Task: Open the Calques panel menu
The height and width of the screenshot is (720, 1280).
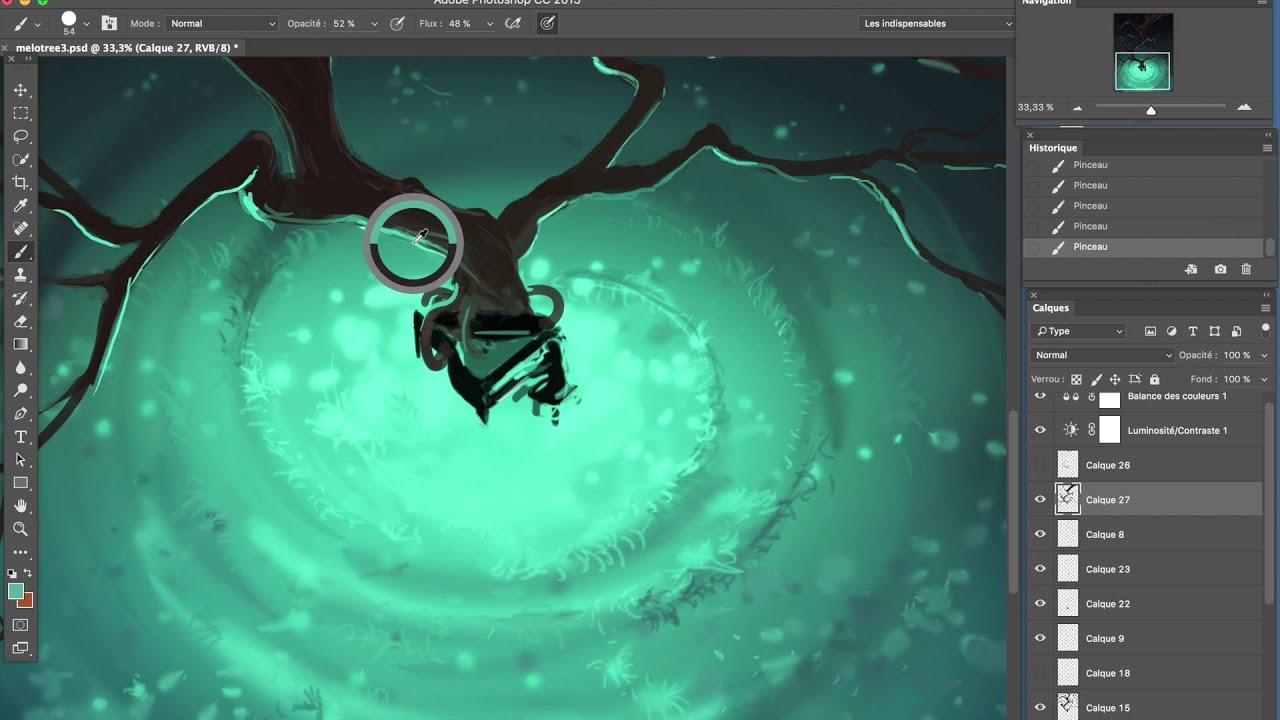Action: point(1266,308)
